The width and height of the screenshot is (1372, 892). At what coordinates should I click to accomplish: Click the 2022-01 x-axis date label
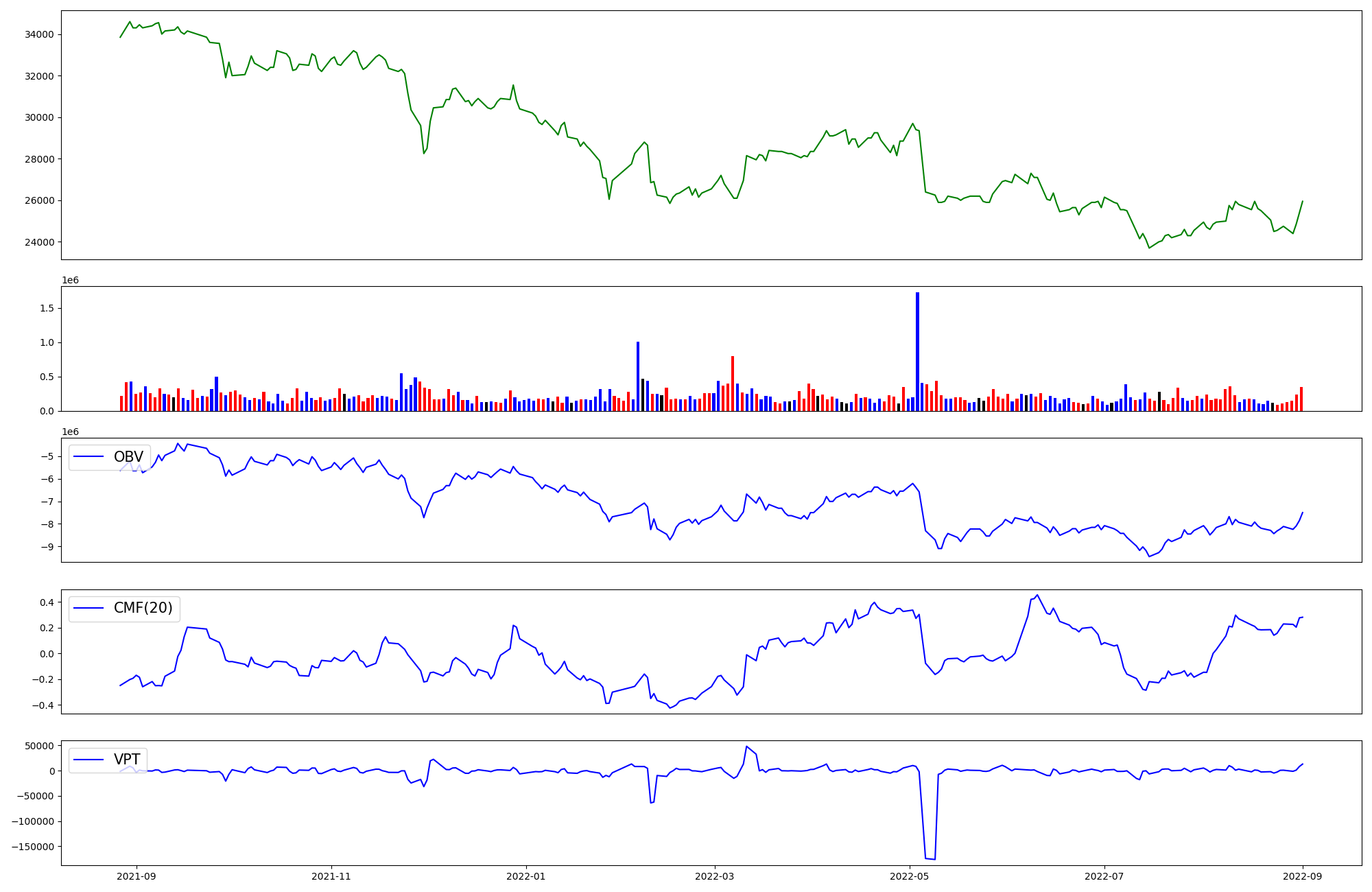[x=526, y=876]
